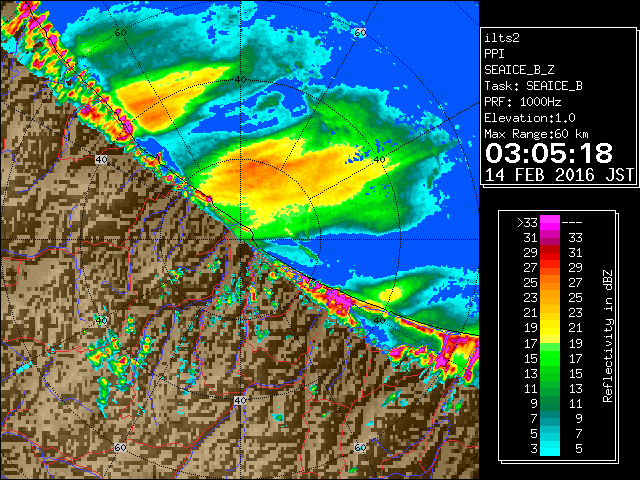Select the dark red 29–31 dBZ legend band

[x=550, y=253]
